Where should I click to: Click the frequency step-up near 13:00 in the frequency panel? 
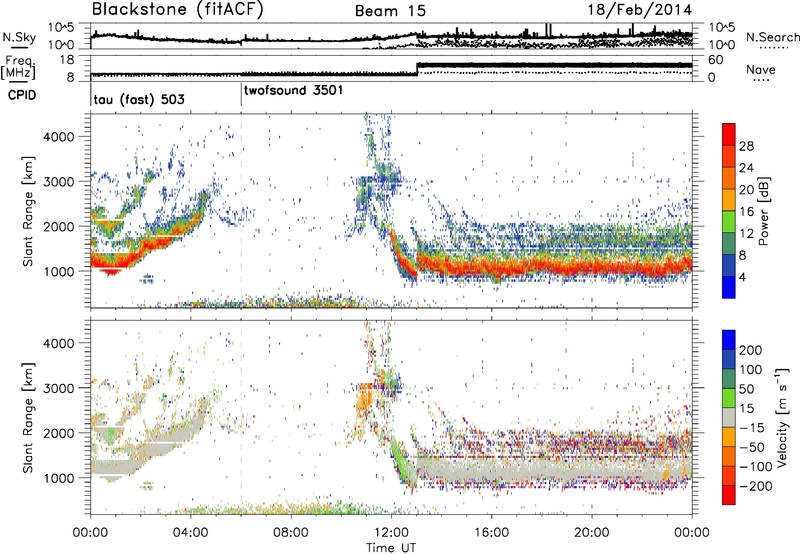coord(417,68)
